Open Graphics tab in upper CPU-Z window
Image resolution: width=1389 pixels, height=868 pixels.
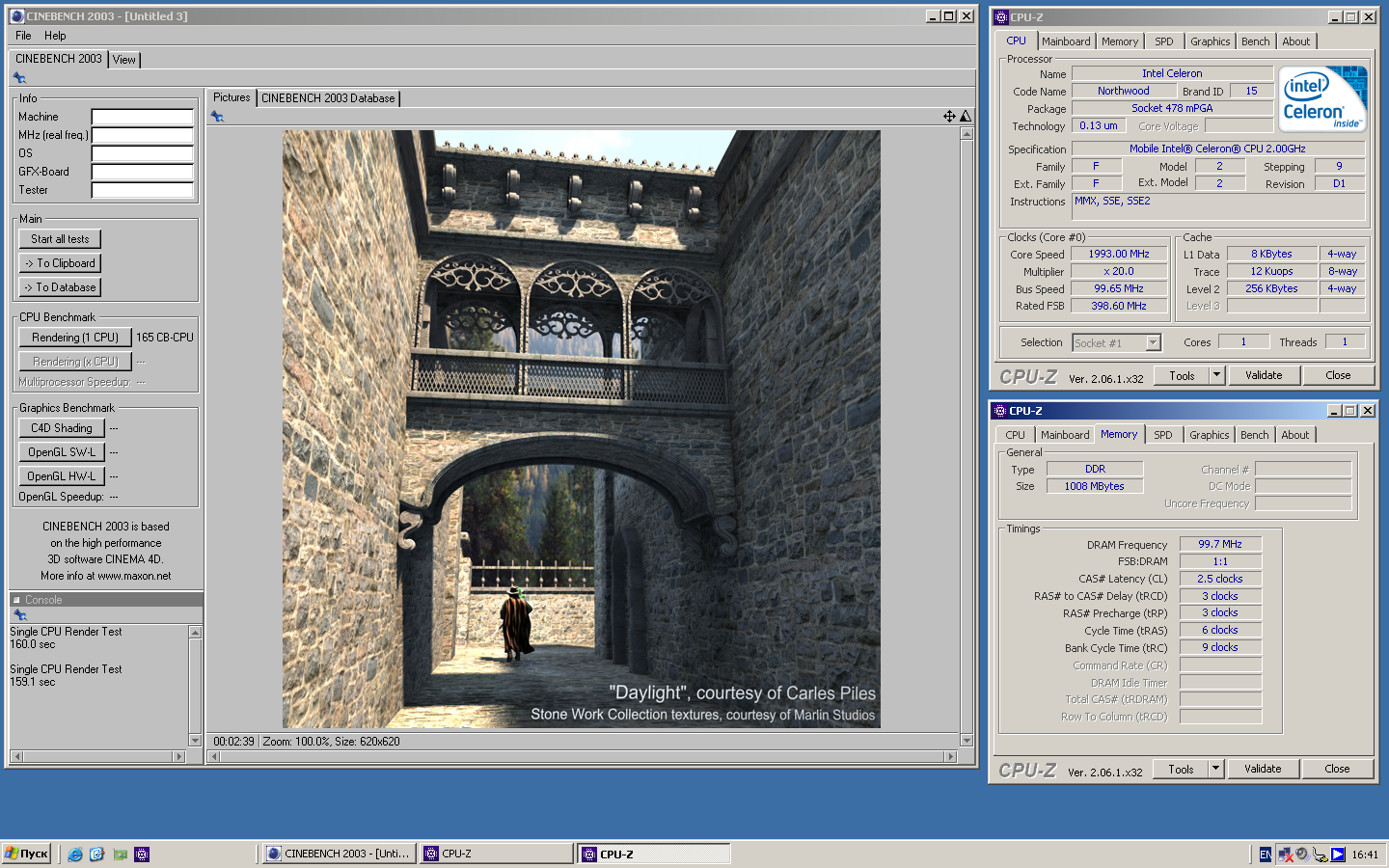[x=1210, y=41]
